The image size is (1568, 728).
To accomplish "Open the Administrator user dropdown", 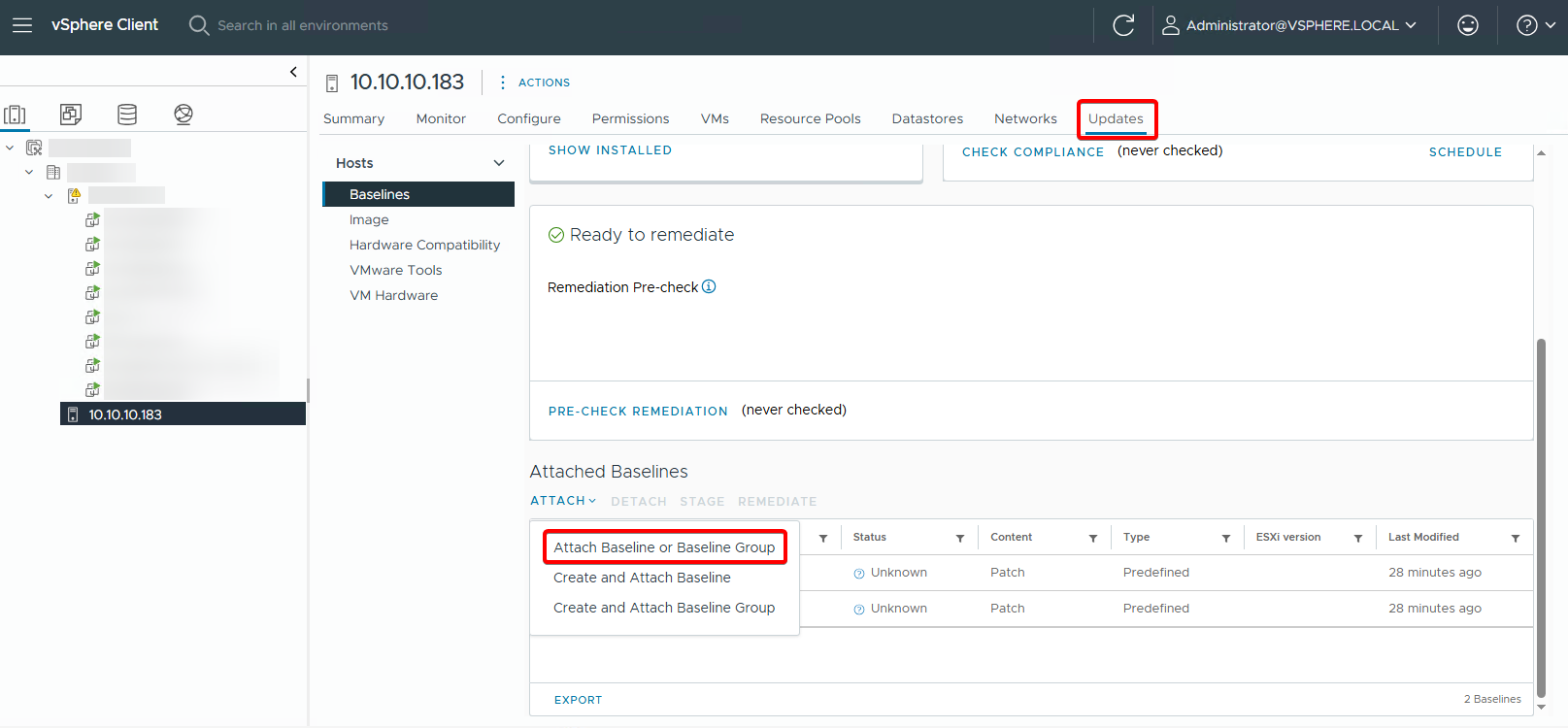I will pos(1290,25).
